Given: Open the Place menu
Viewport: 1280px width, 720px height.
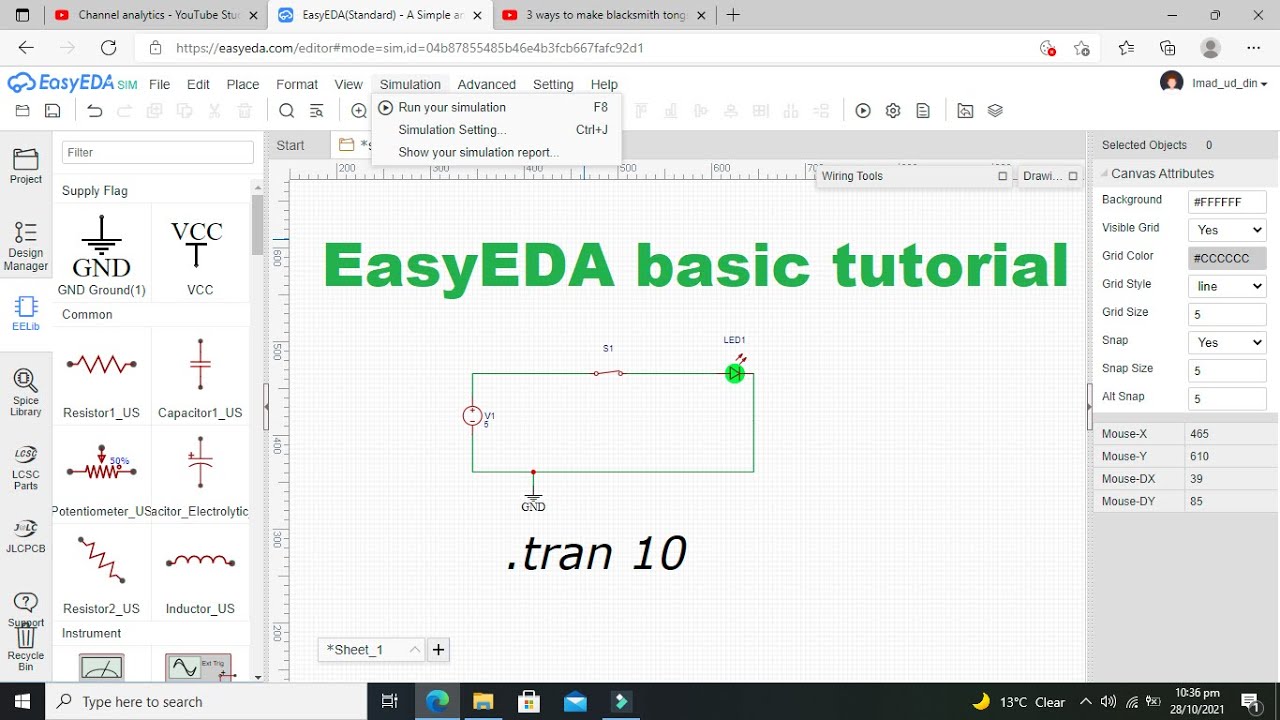Looking at the screenshot, I should click(x=243, y=84).
